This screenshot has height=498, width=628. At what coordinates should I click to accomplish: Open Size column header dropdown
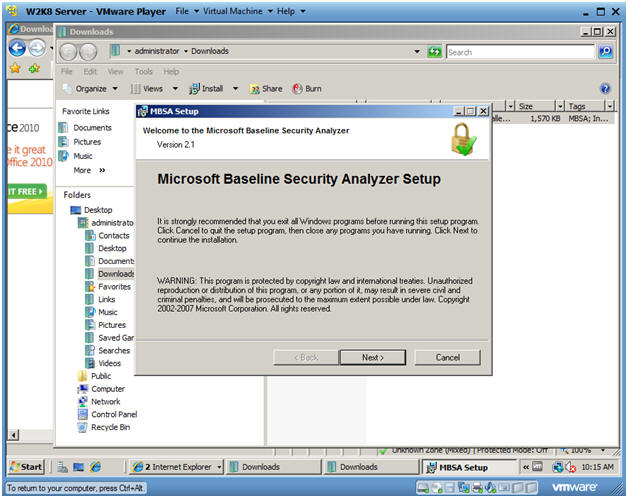[560, 106]
